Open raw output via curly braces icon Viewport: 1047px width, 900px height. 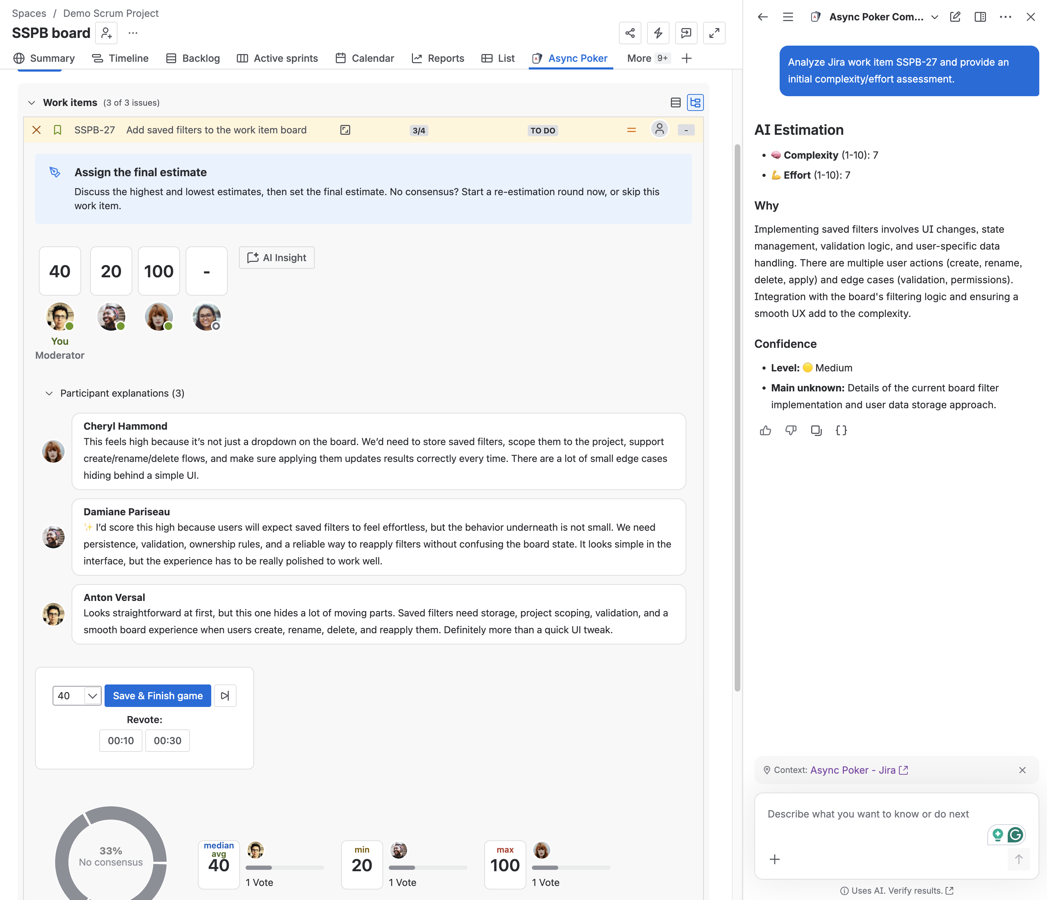(x=841, y=430)
